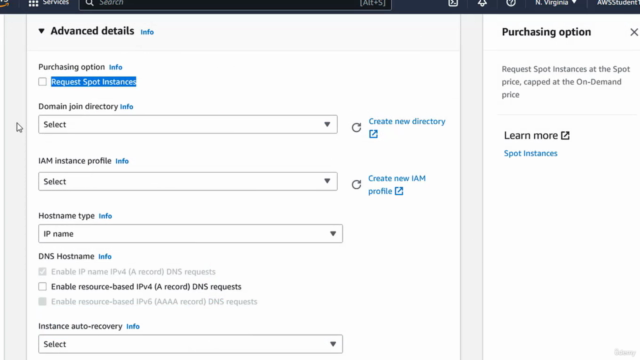Open the Hostname type IP name dropdown

pos(190,233)
